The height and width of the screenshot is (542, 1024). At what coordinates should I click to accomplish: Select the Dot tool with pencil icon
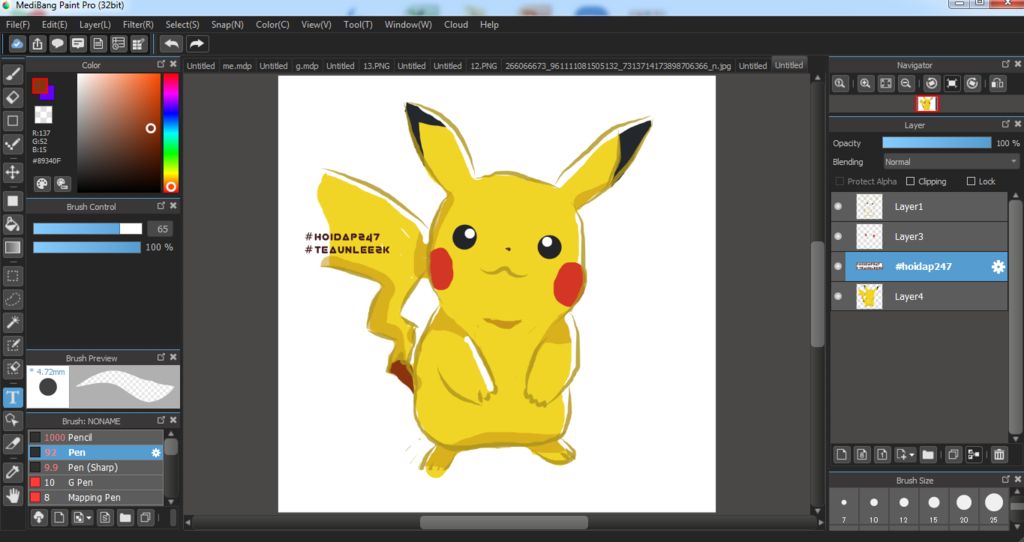12,144
